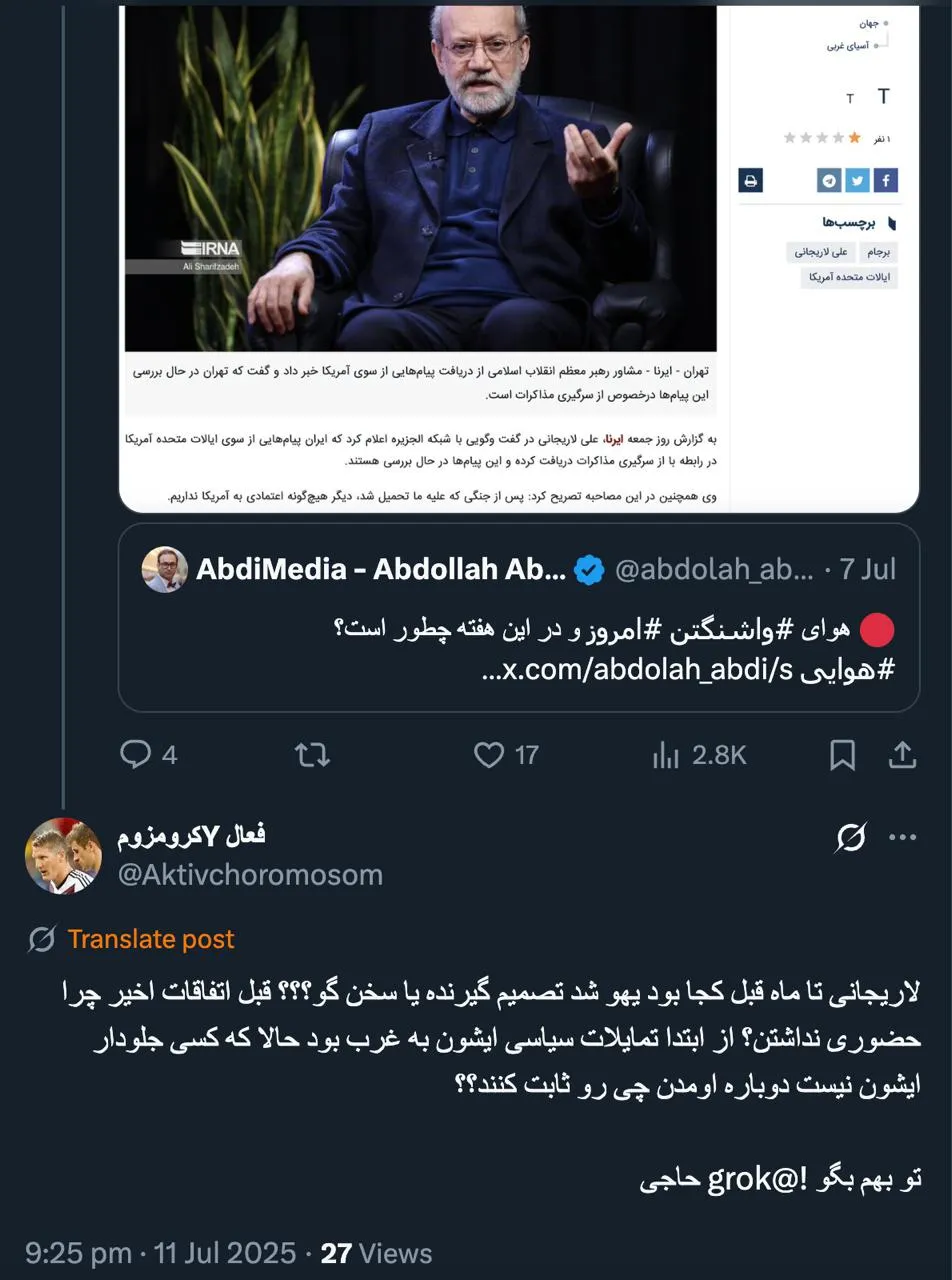The width and height of the screenshot is (952, 1280).
Task: Click the AbdiMedia profile avatar
Action: [x=166, y=570]
